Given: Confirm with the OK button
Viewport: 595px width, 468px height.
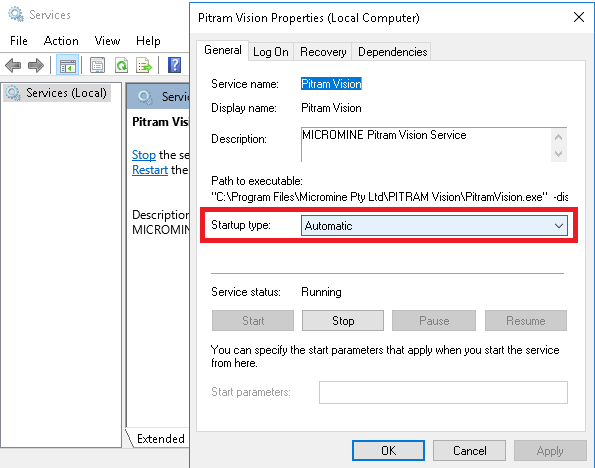Looking at the screenshot, I should (388, 451).
